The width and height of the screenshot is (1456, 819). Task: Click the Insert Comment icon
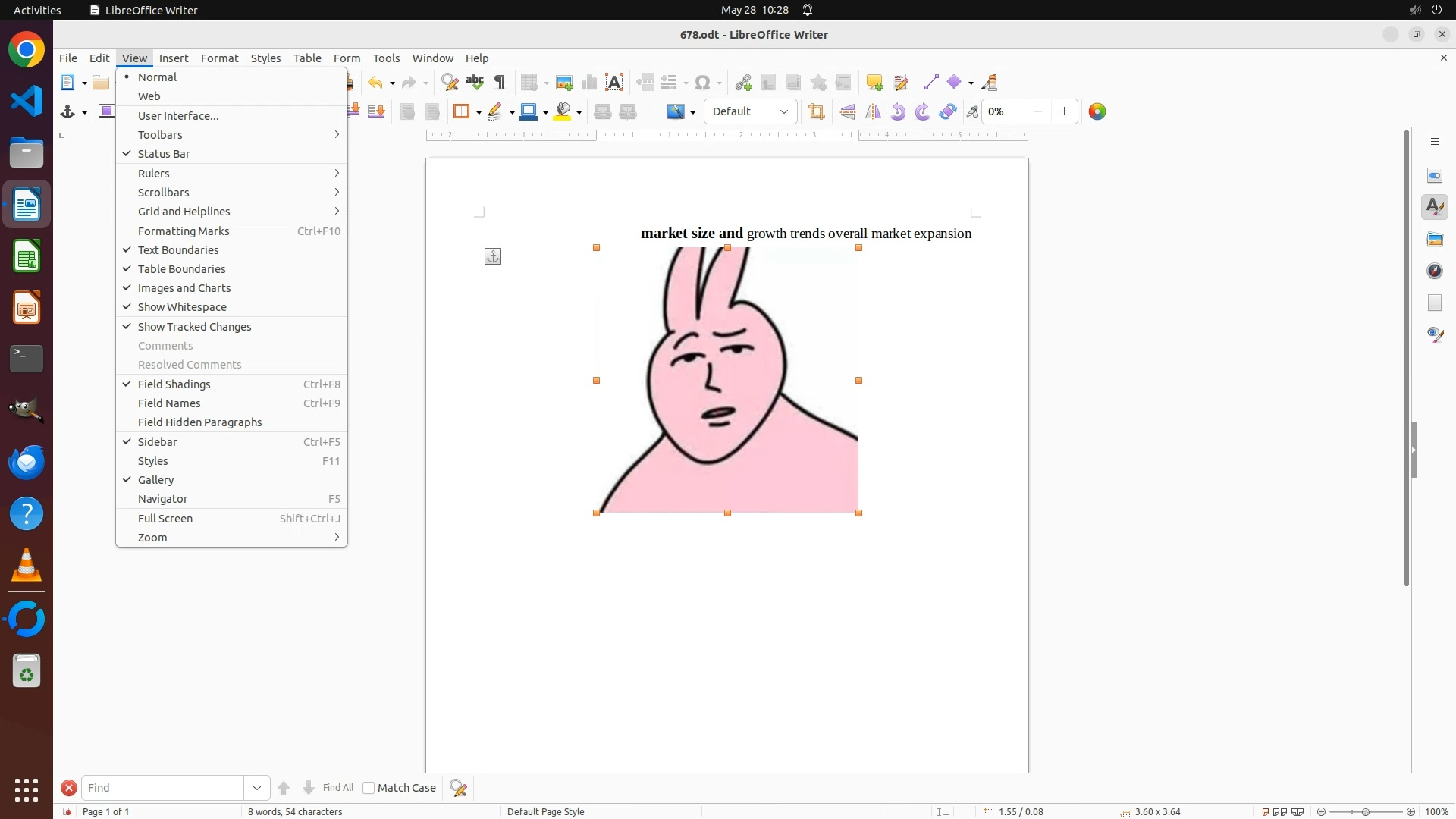tap(874, 83)
